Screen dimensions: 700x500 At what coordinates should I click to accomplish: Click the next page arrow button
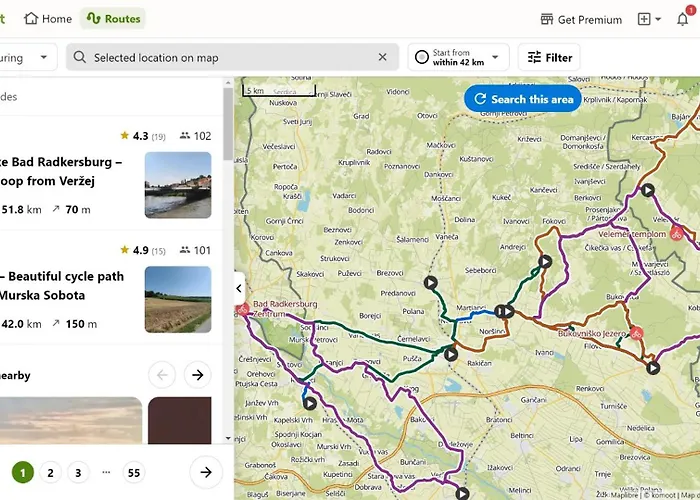point(205,473)
